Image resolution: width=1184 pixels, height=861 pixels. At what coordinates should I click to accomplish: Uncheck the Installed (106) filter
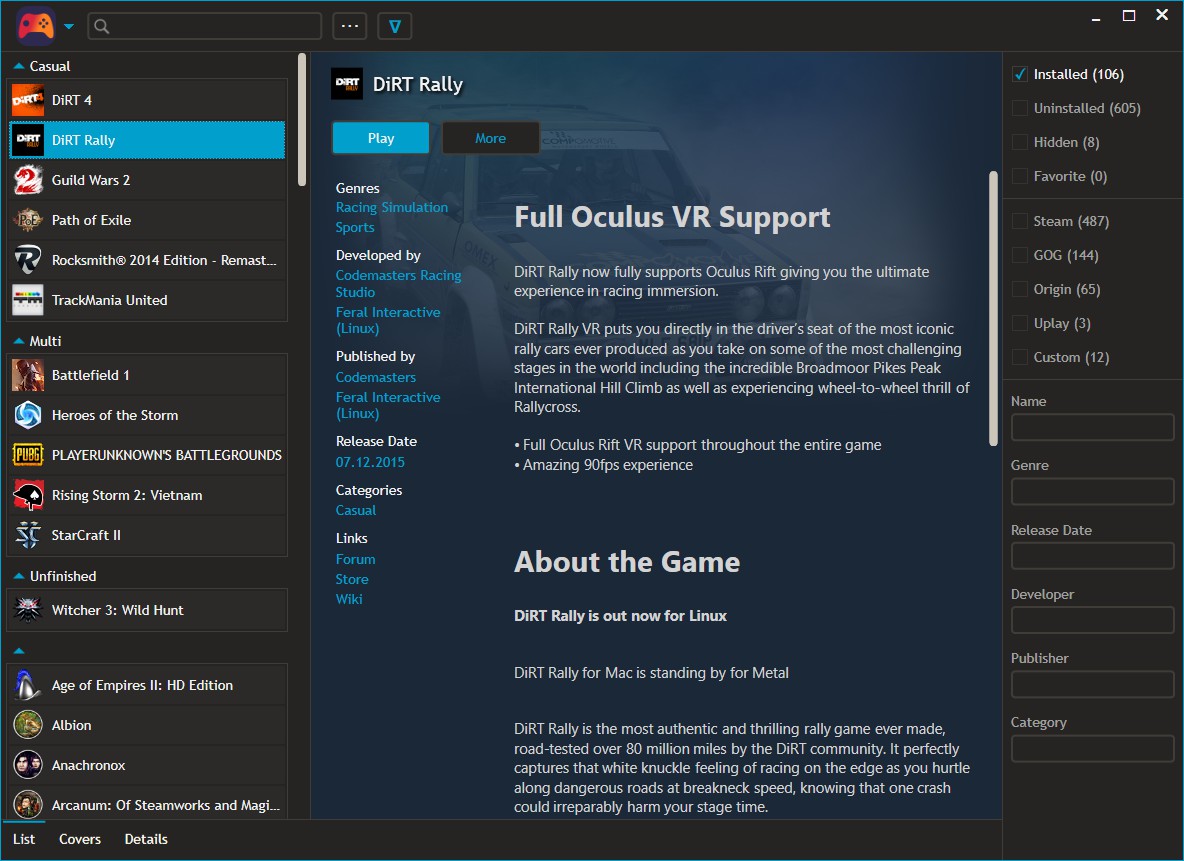coord(1019,74)
